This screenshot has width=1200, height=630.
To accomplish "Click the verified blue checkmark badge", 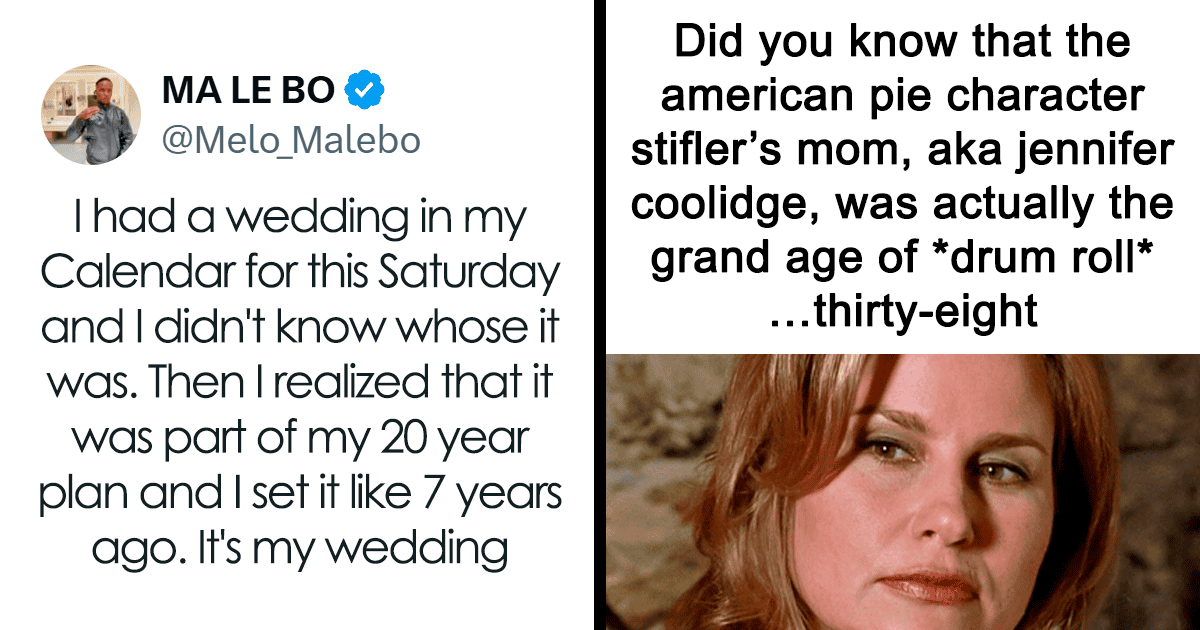I will (x=365, y=93).
